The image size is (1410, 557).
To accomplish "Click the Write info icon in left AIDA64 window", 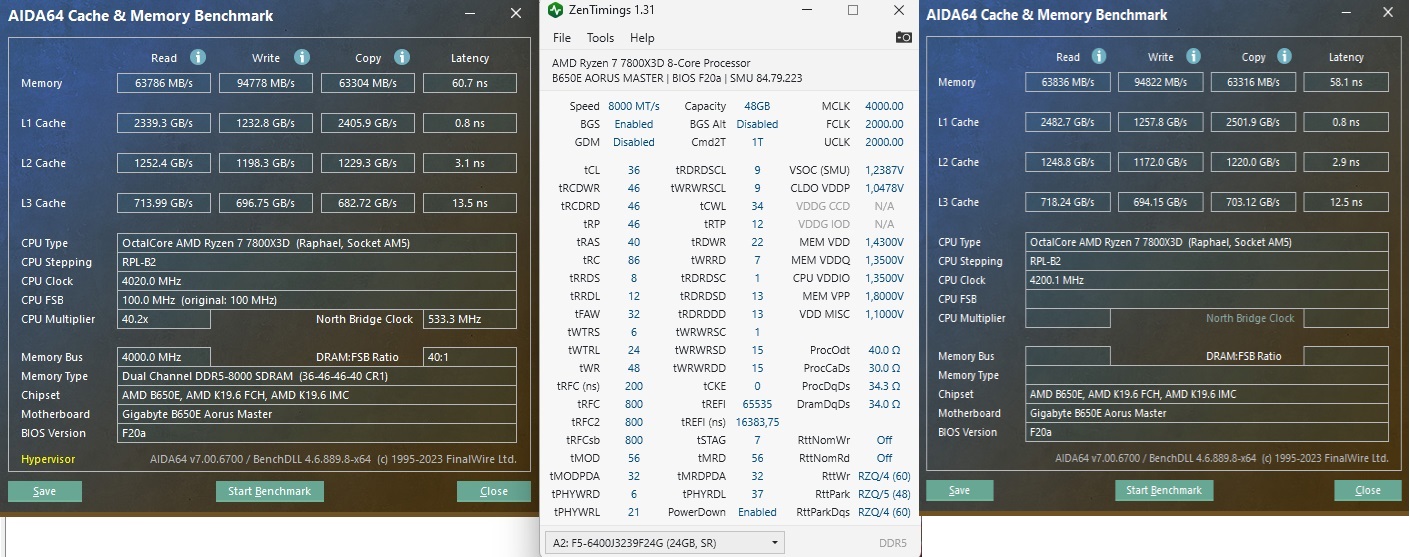I will [302, 58].
